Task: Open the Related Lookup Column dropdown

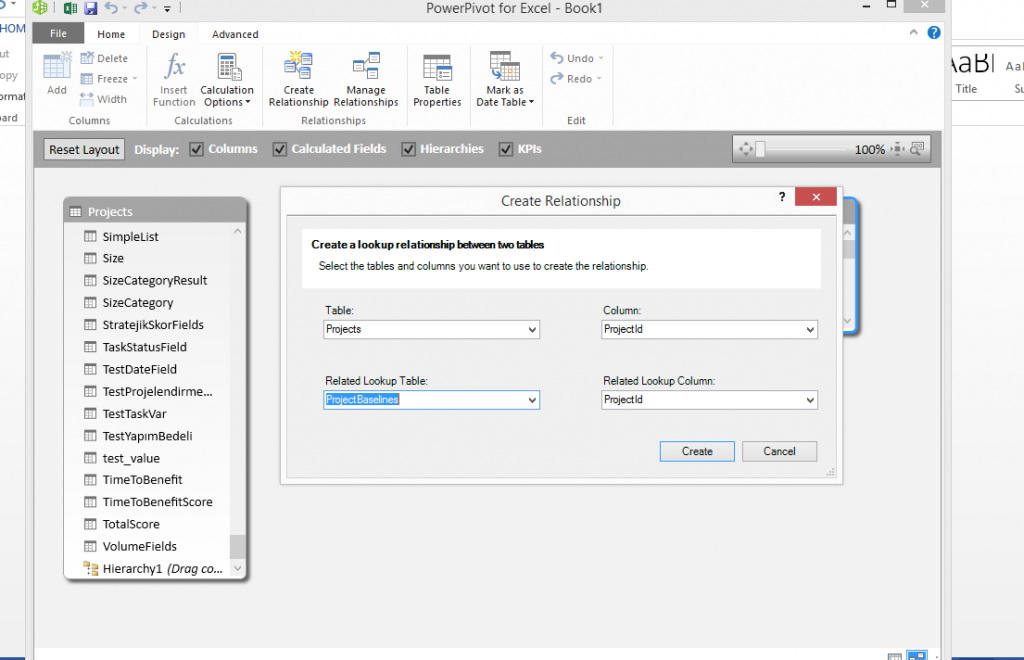Action: click(x=809, y=400)
